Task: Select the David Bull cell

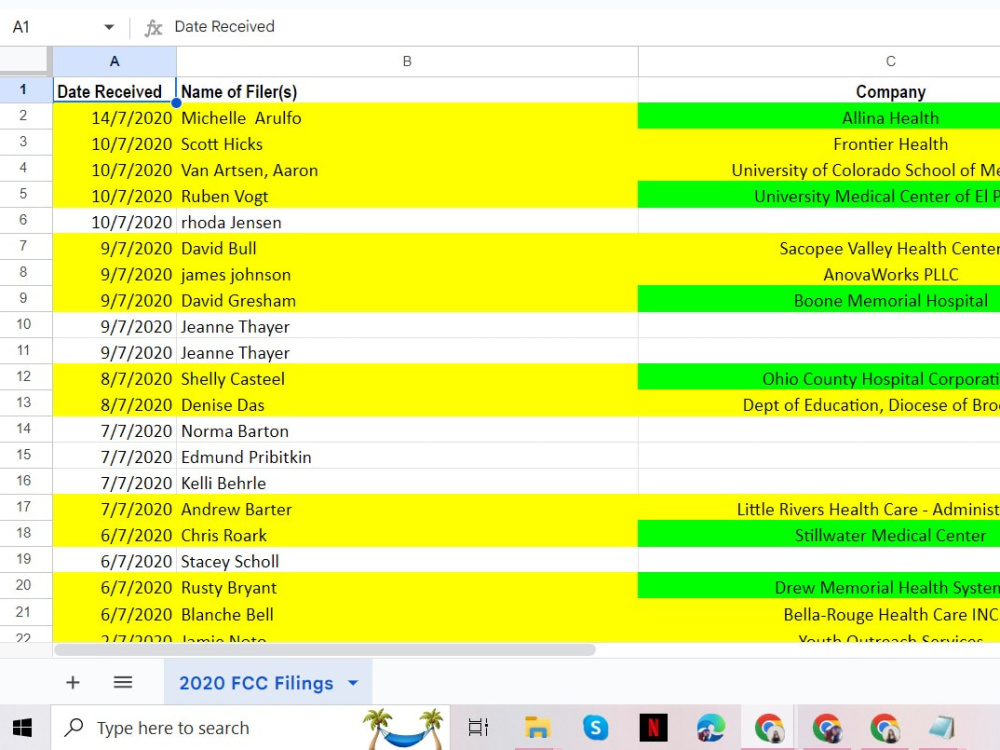Action: pos(407,248)
